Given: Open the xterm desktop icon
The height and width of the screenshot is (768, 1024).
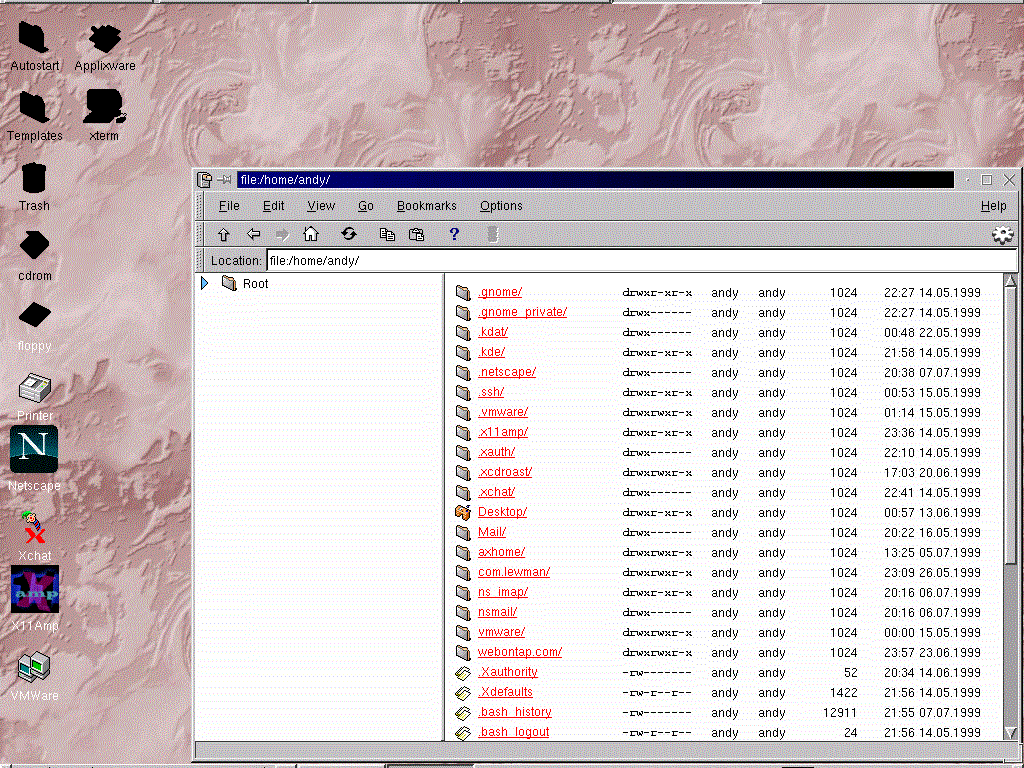Looking at the screenshot, I should pos(103,108).
